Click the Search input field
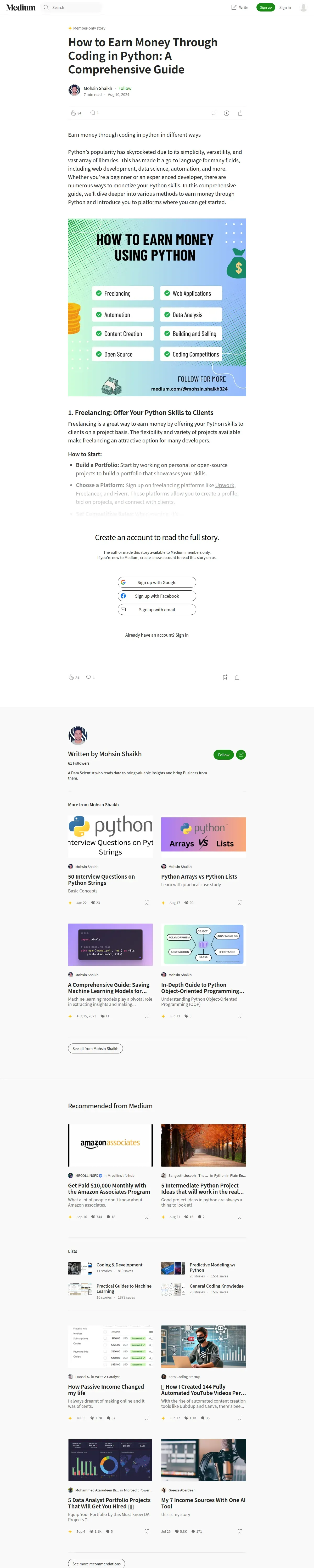Viewport: 314px width, 1568px height. coord(73,7)
